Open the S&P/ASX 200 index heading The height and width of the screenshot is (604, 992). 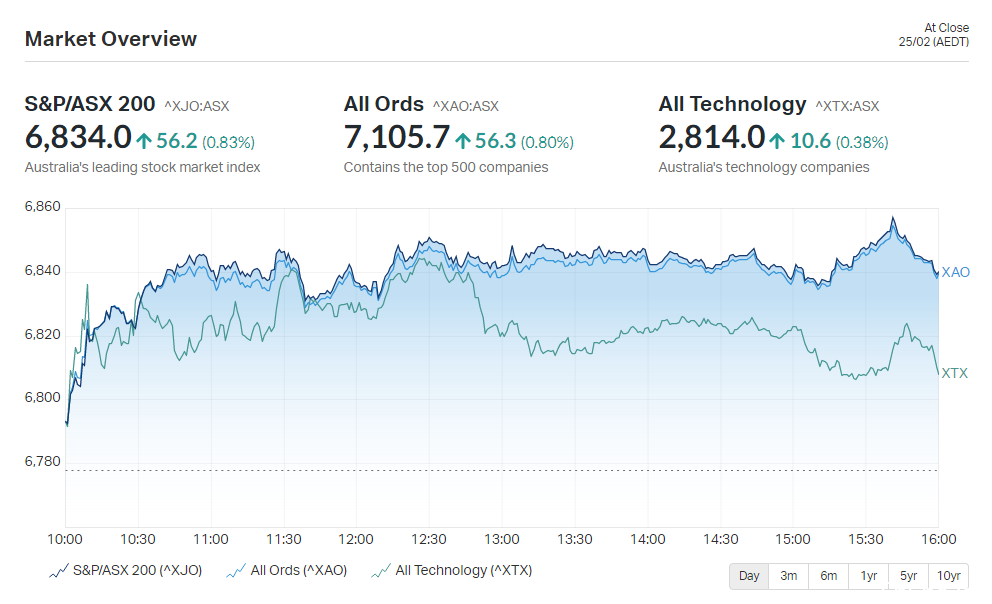(90, 104)
